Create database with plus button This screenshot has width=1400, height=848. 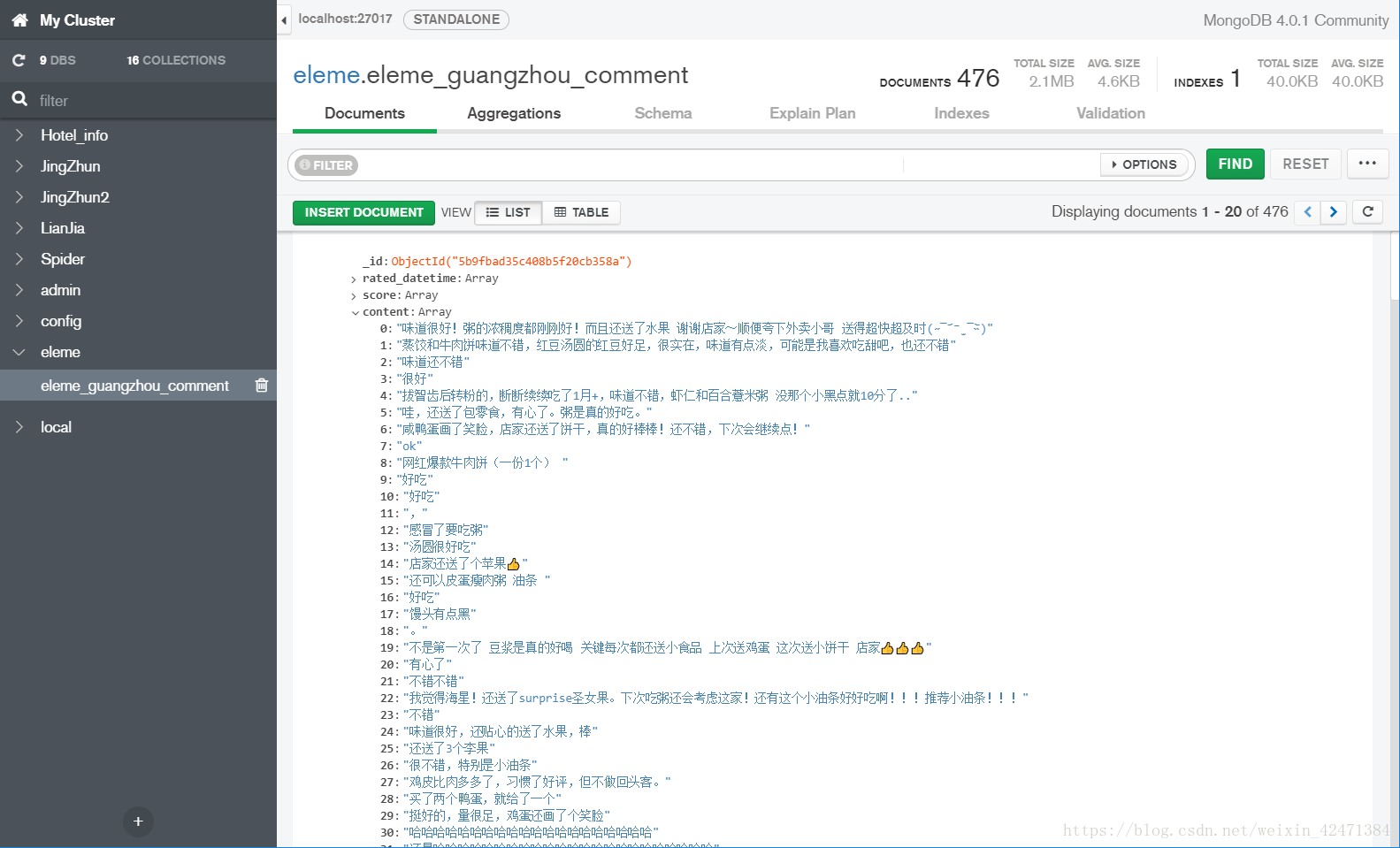click(138, 821)
